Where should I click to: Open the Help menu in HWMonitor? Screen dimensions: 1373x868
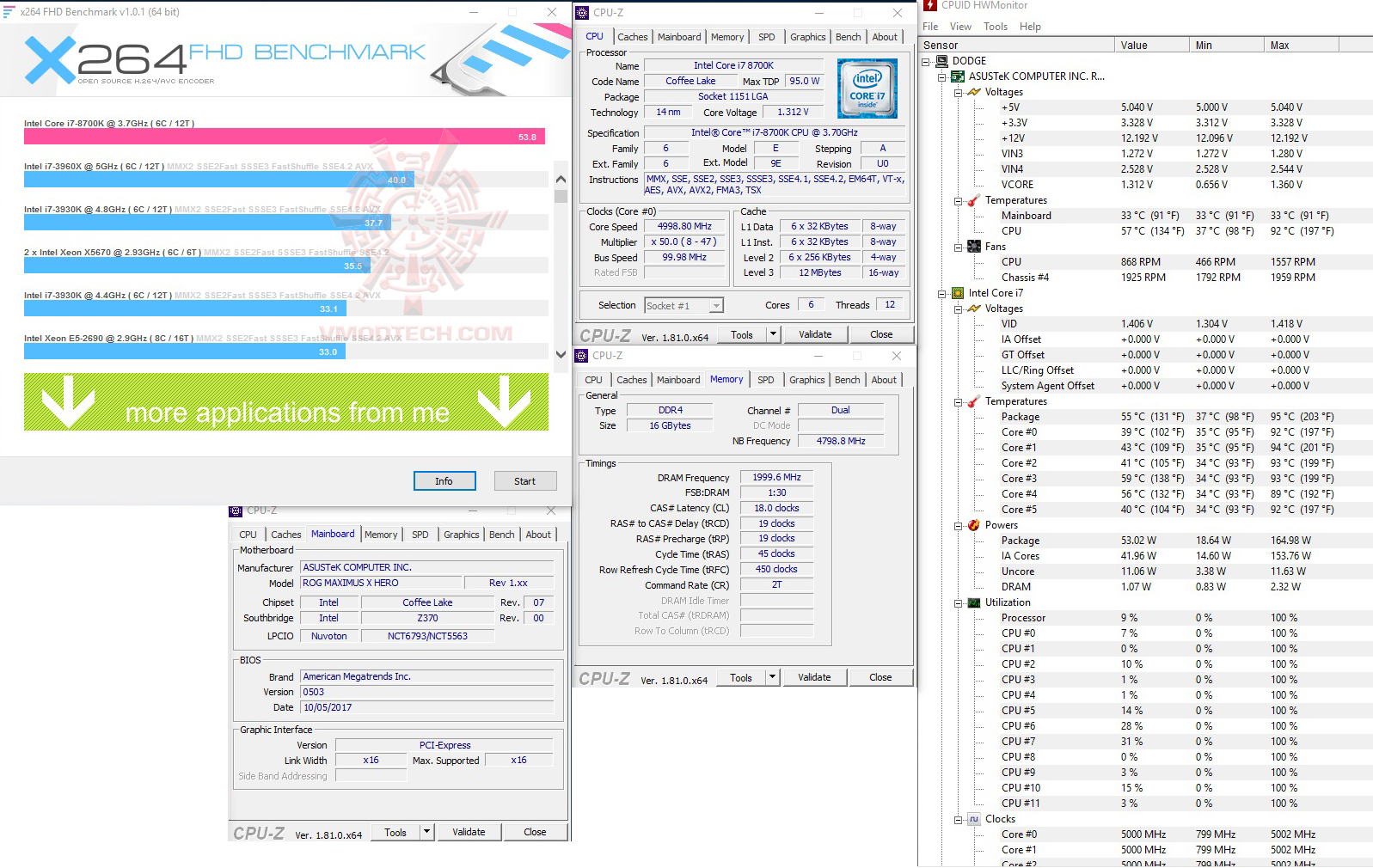[1030, 27]
